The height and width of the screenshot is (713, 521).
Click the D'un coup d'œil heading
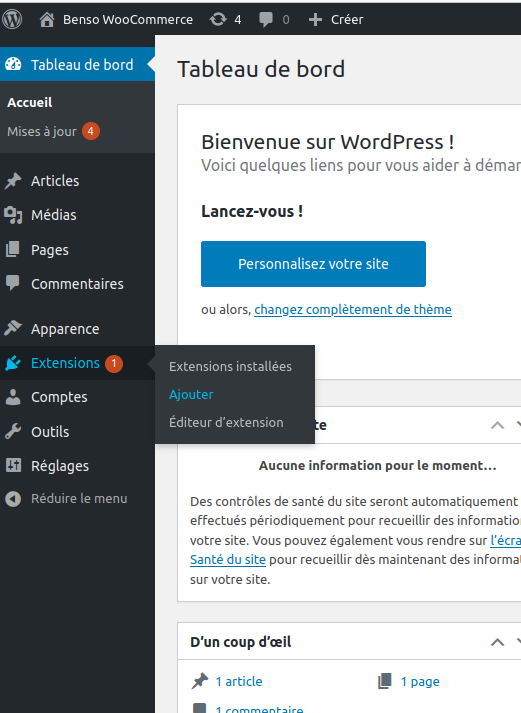(x=240, y=642)
